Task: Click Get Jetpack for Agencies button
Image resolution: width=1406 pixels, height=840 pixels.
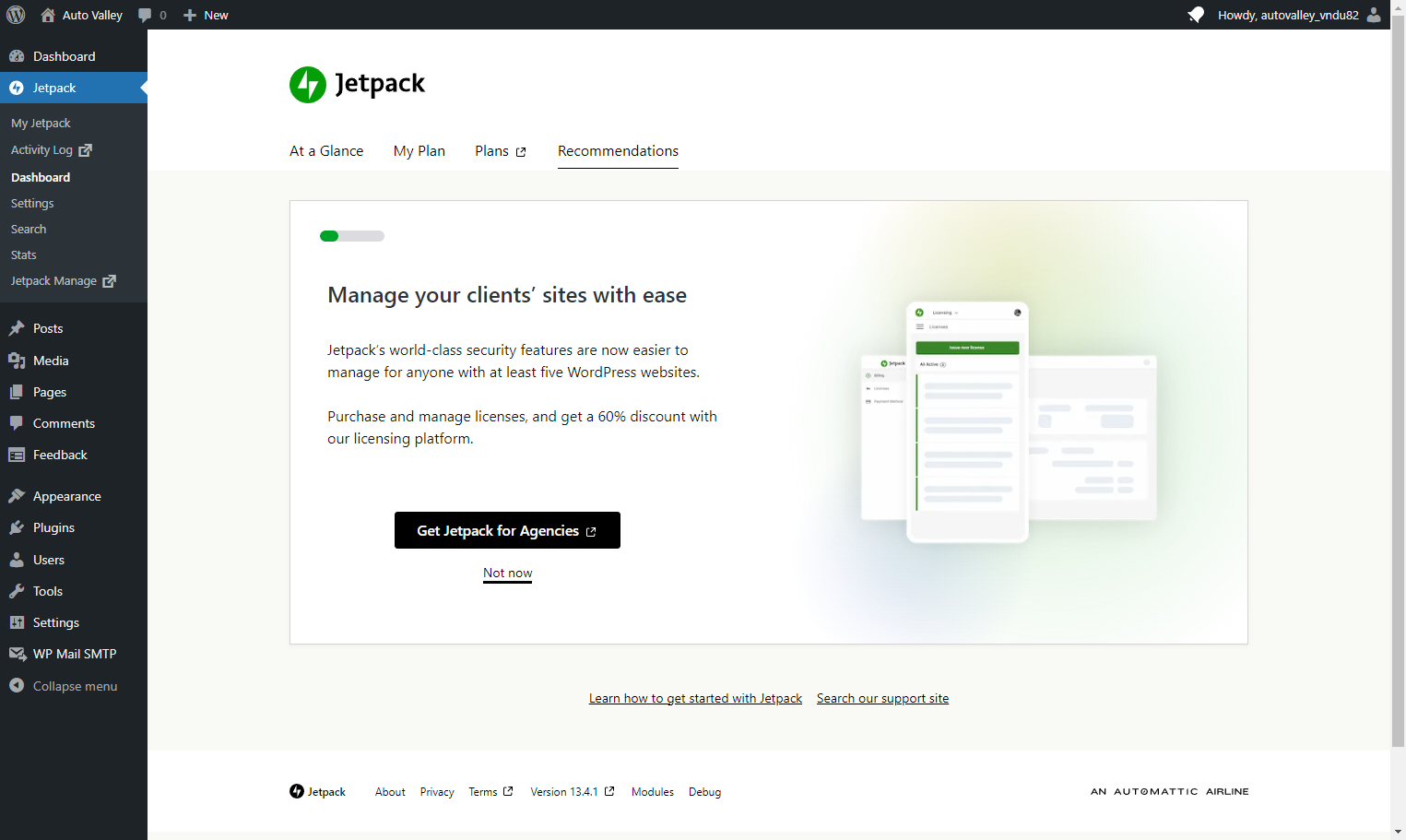Action: pos(507,530)
